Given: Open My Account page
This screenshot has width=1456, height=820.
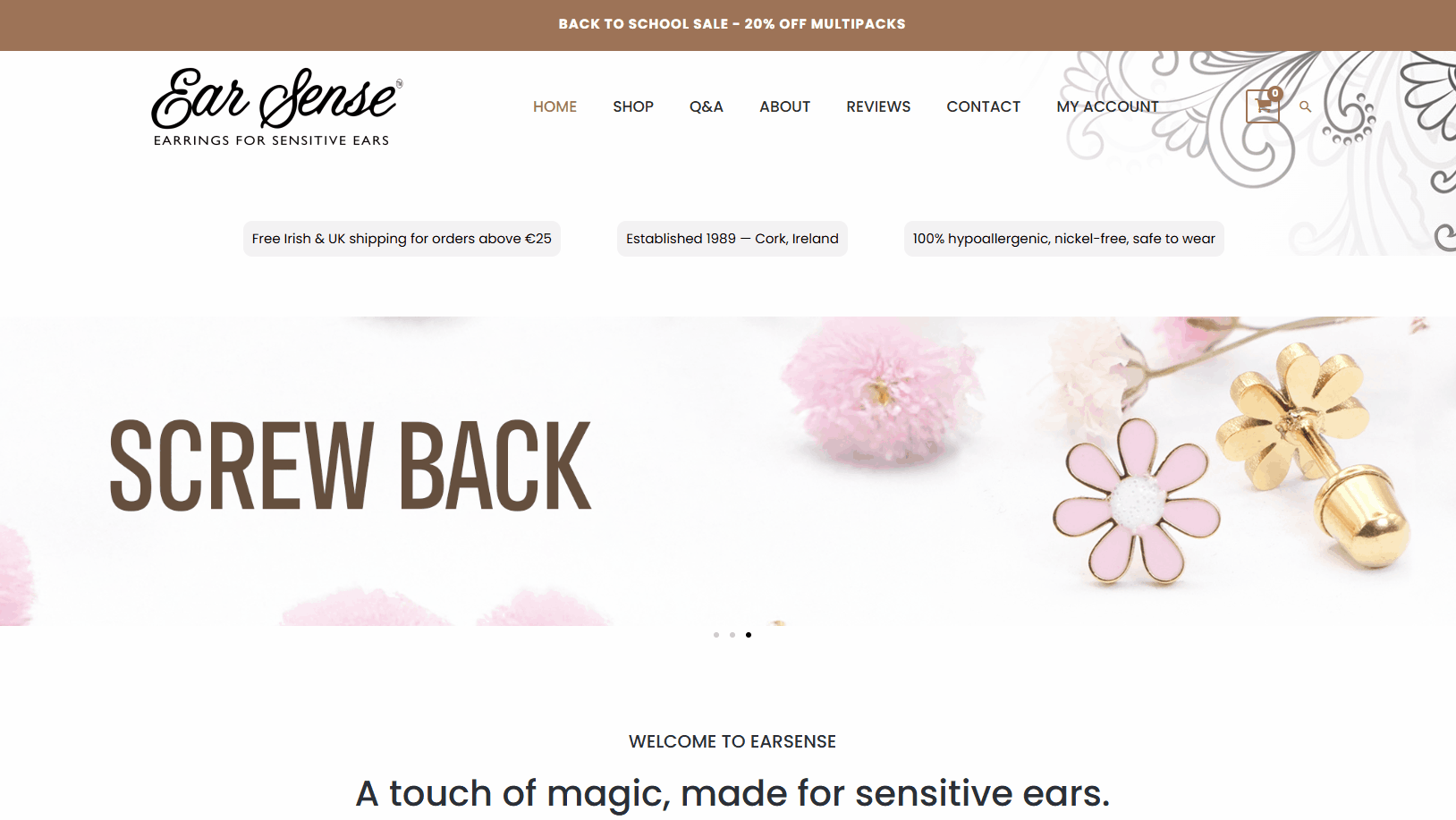Looking at the screenshot, I should [x=1107, y=106].
